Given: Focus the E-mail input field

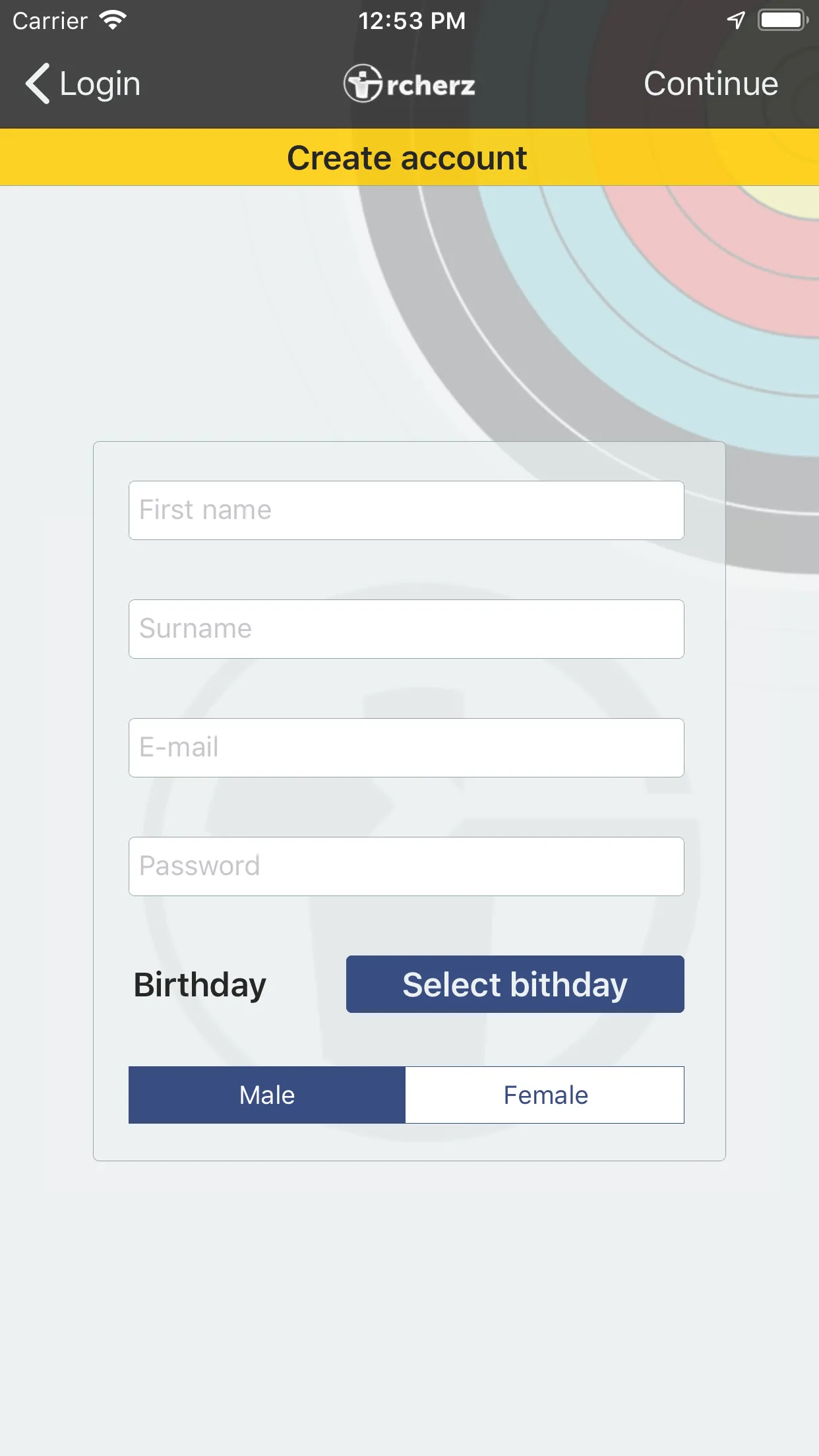Looking at the screenshot, I should coord(406,748).
